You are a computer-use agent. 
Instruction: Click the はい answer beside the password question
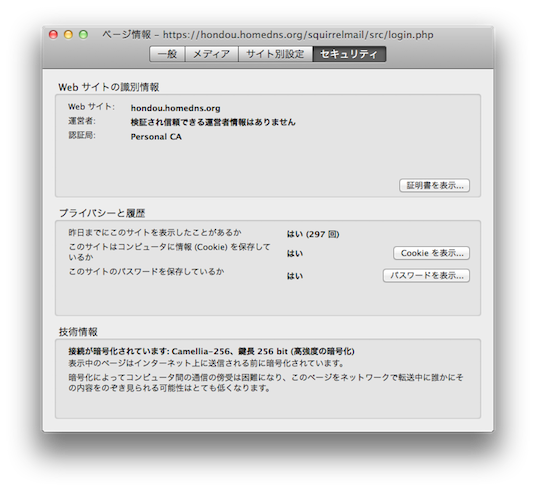tap(295, 276)
